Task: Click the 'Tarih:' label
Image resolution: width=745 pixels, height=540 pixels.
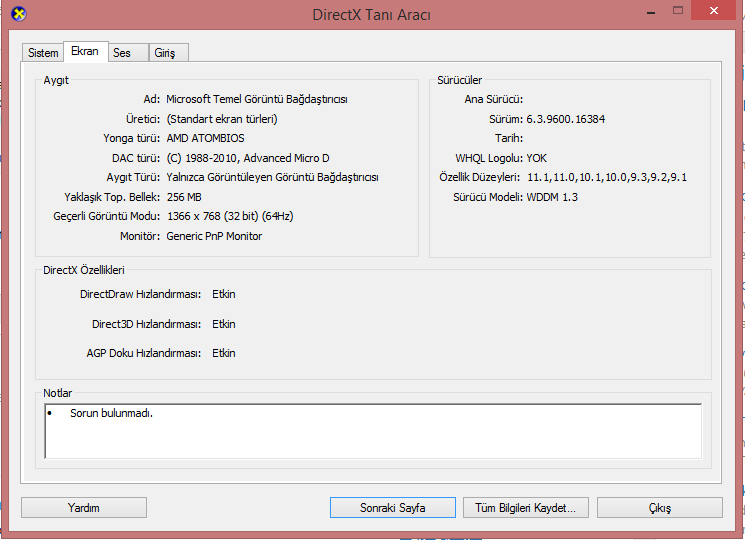Action: (509, 138)
